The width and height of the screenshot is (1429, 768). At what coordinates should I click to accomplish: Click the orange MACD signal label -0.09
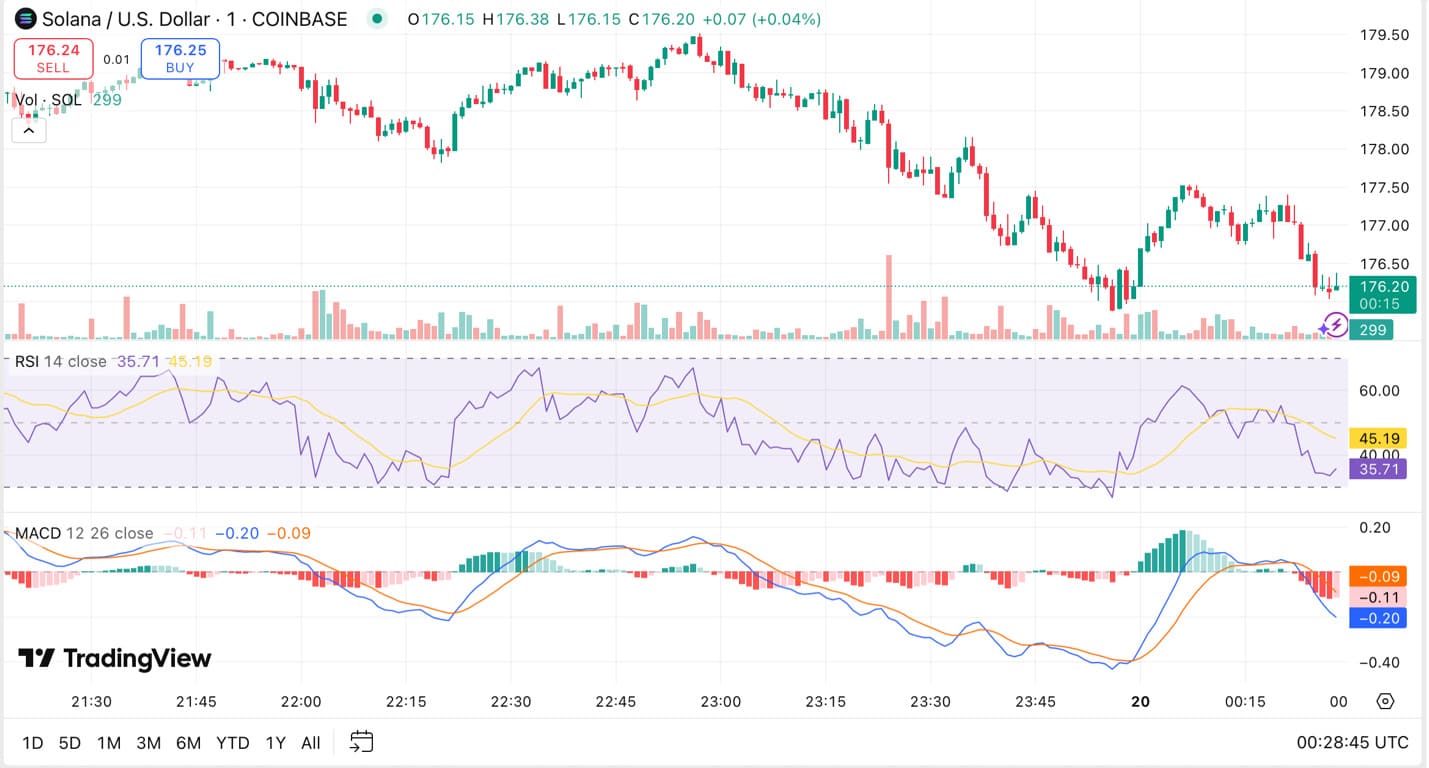[x=1378, y=576]
